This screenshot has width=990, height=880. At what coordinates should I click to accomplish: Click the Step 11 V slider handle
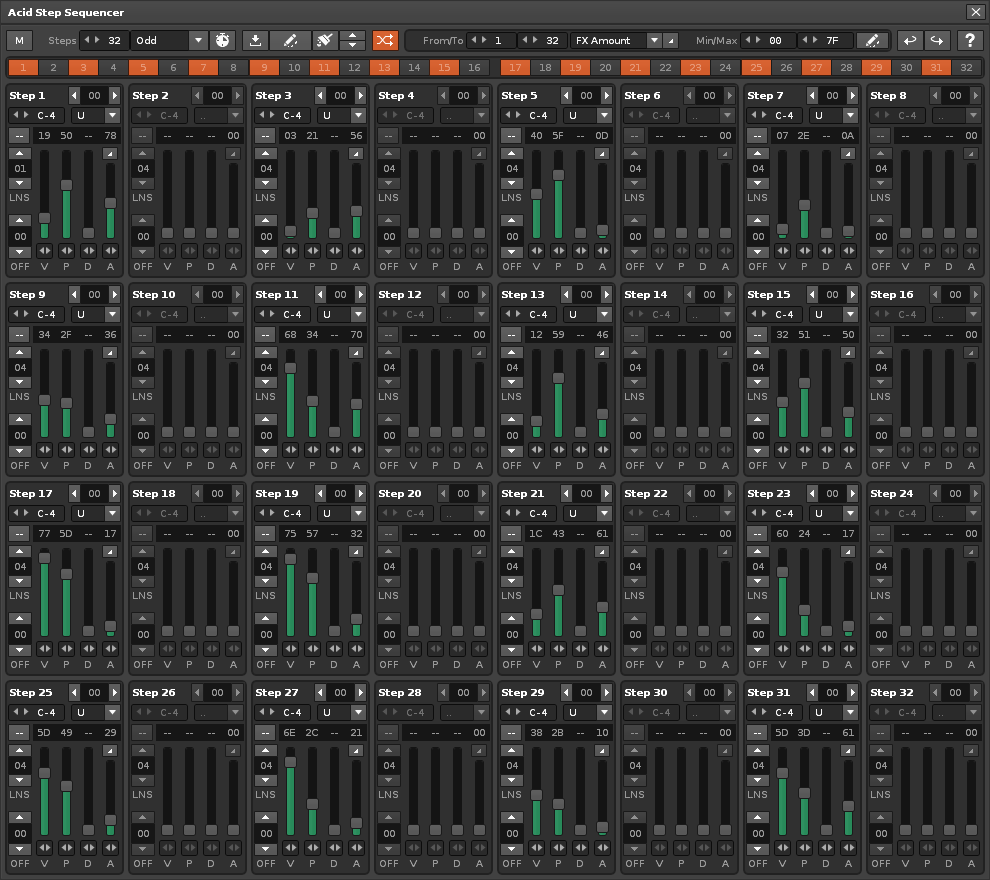pos(290,368)
